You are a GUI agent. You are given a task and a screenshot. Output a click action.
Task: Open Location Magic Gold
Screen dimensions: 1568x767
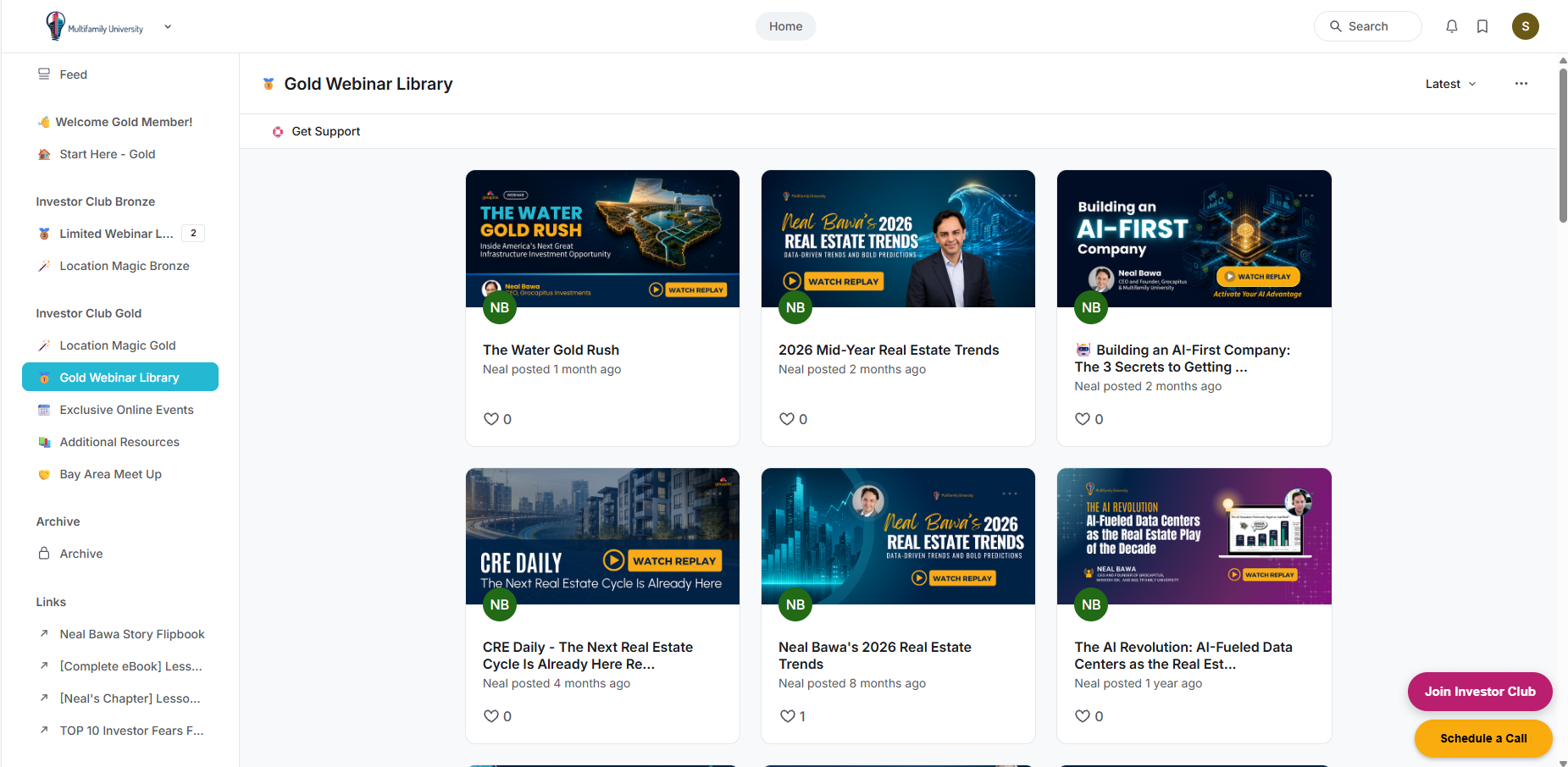(120, 345)
